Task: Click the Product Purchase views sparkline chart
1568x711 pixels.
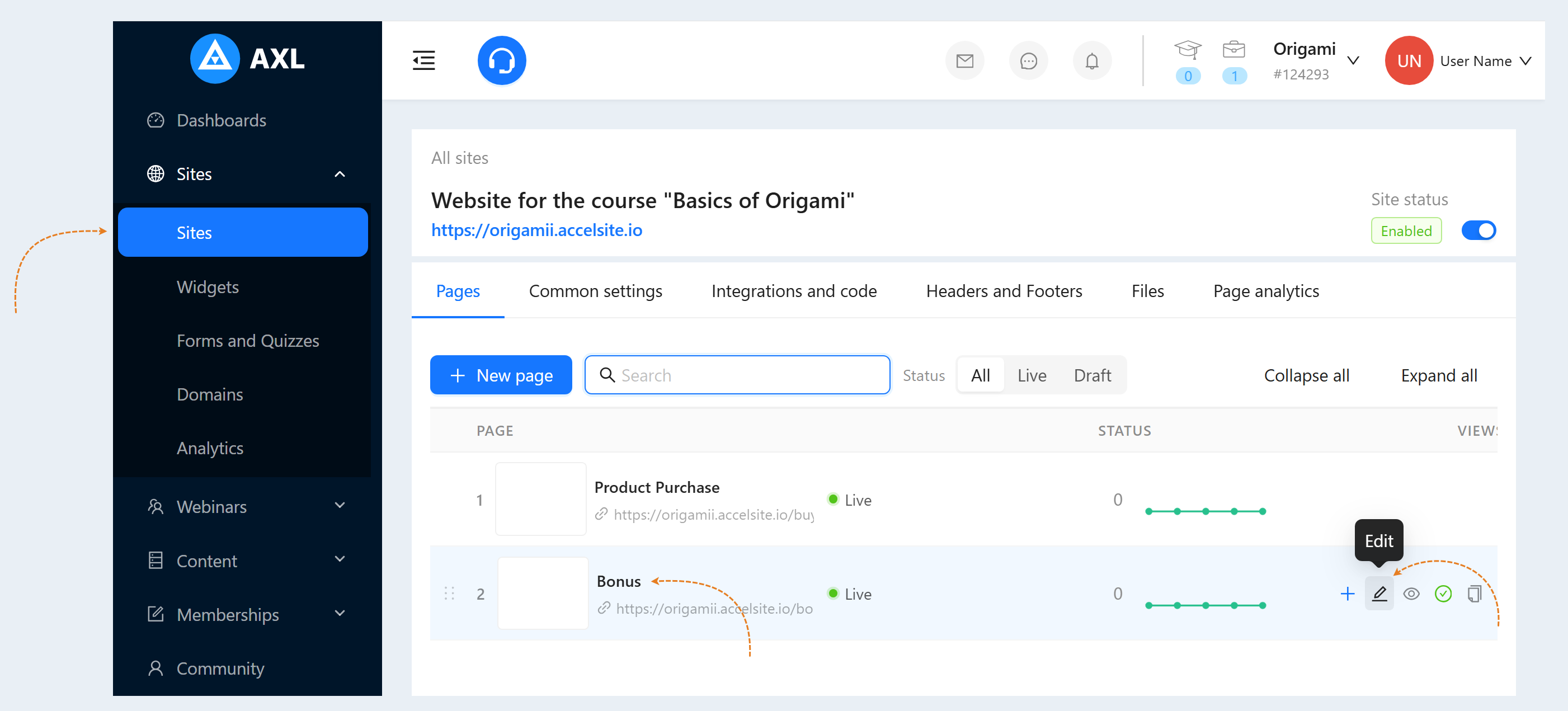Action: [1205, 511]
